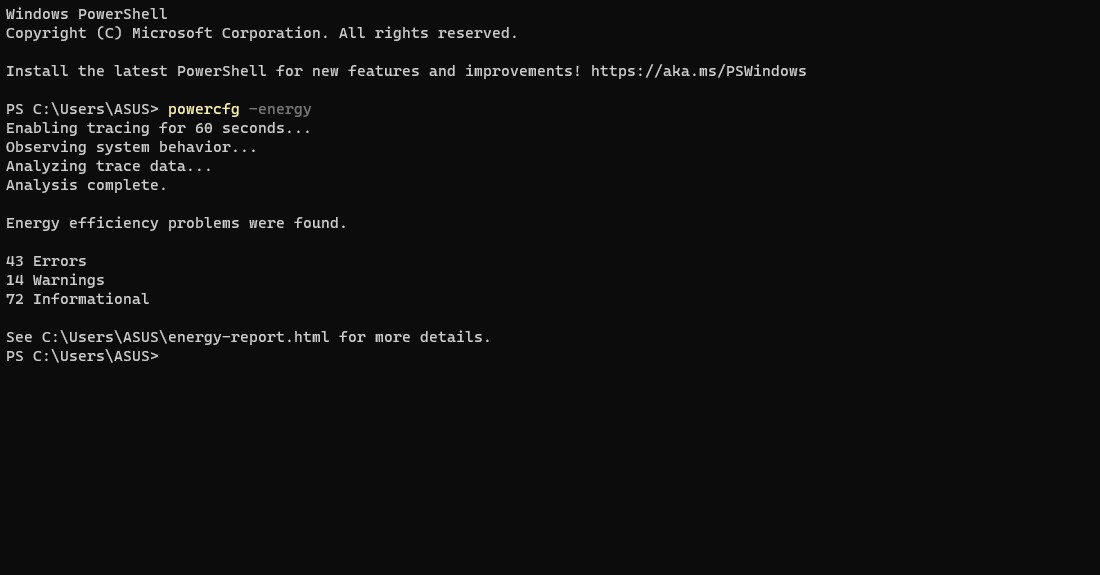The height and width of the screenshot is (575, 1100).
Task: Click the "Analyzing trace data" line
Action: pos(109,166)
